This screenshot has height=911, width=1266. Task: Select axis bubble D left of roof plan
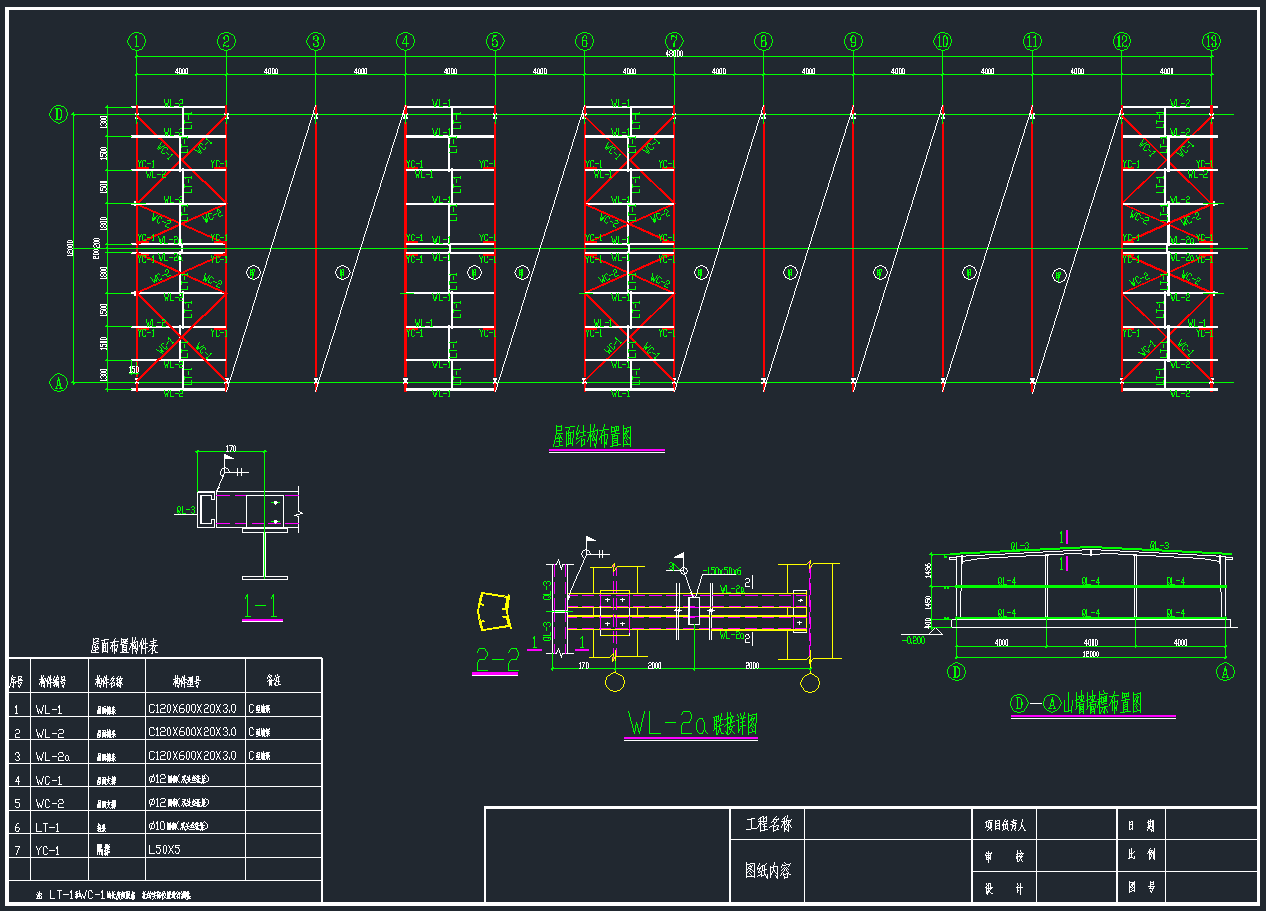[x=59, y=115]
